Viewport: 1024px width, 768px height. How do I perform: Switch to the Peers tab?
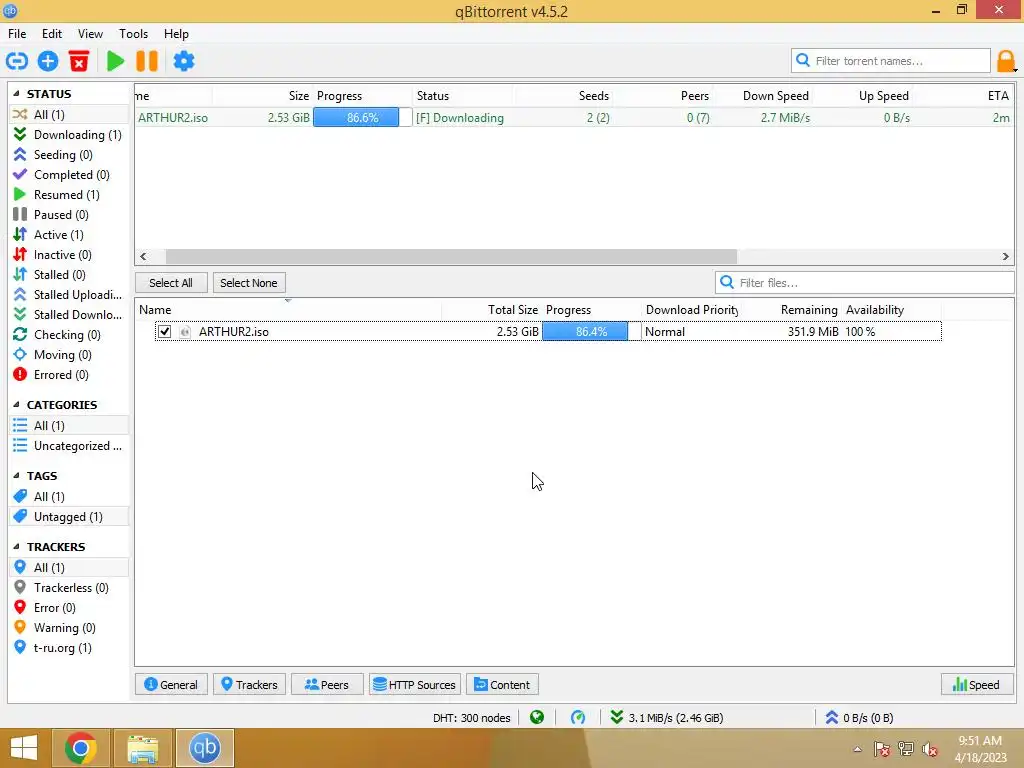(x=327, y=684)
